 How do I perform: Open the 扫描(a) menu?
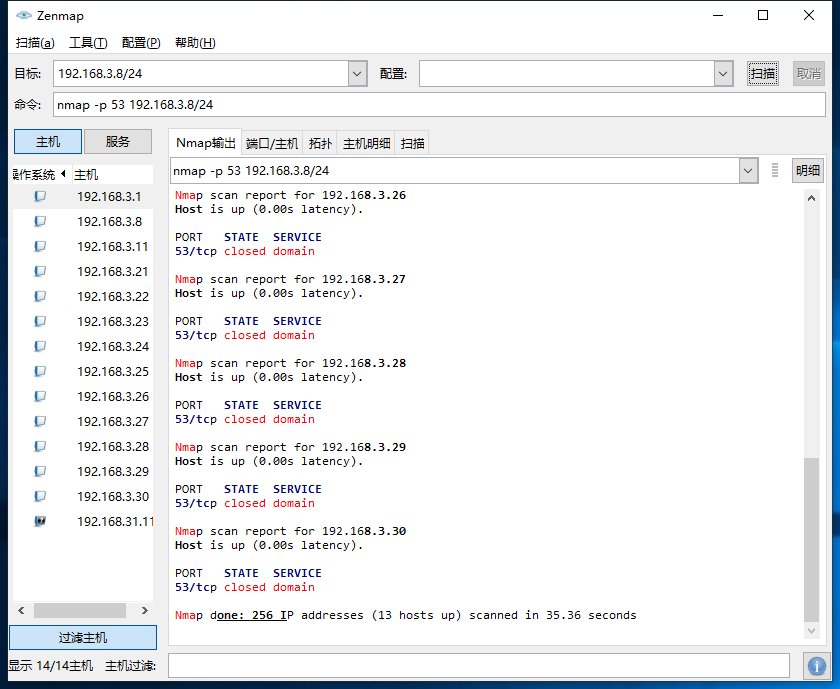coord(35,43)
